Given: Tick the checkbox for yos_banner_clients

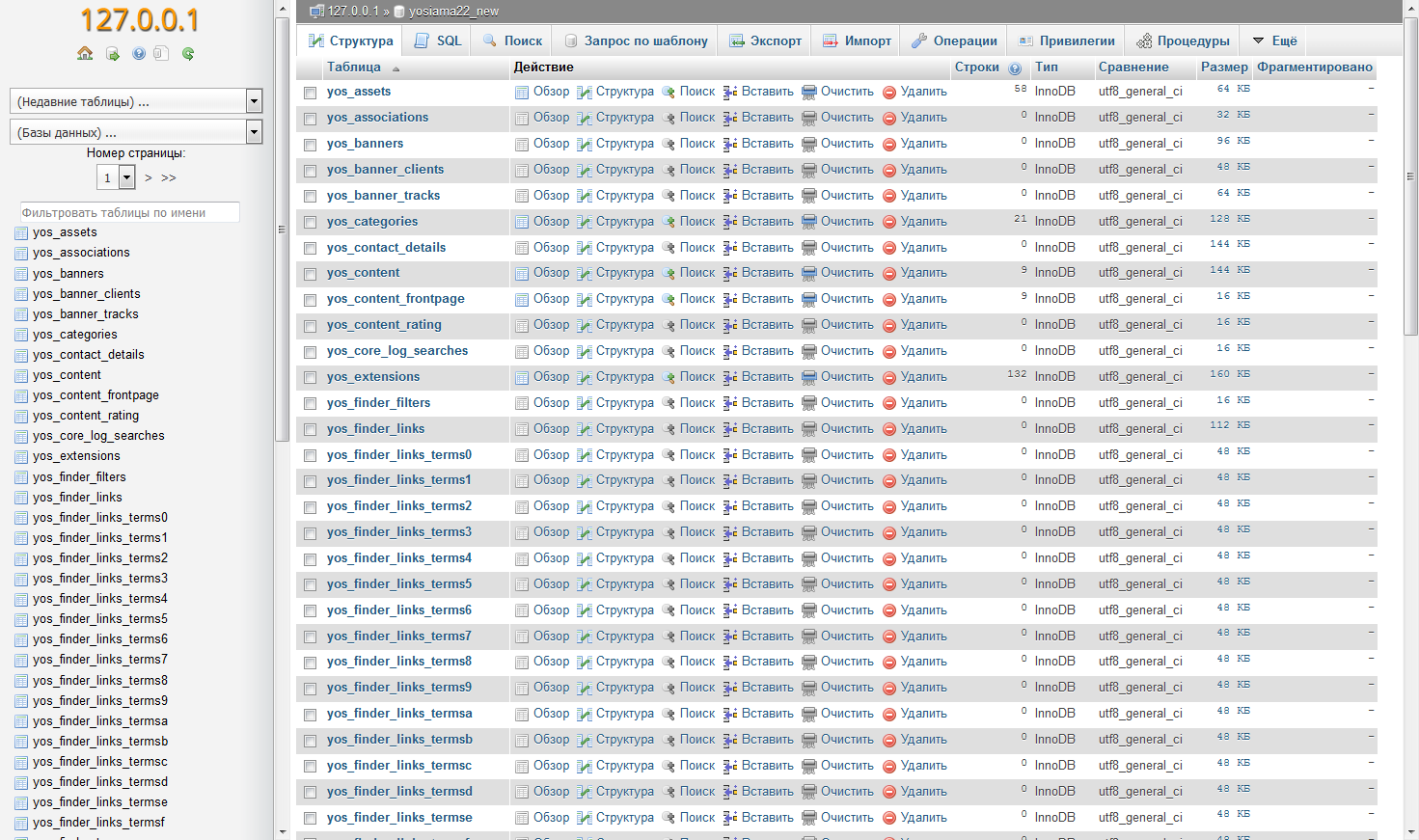Looking at the screenshot, I should (311, 172).
